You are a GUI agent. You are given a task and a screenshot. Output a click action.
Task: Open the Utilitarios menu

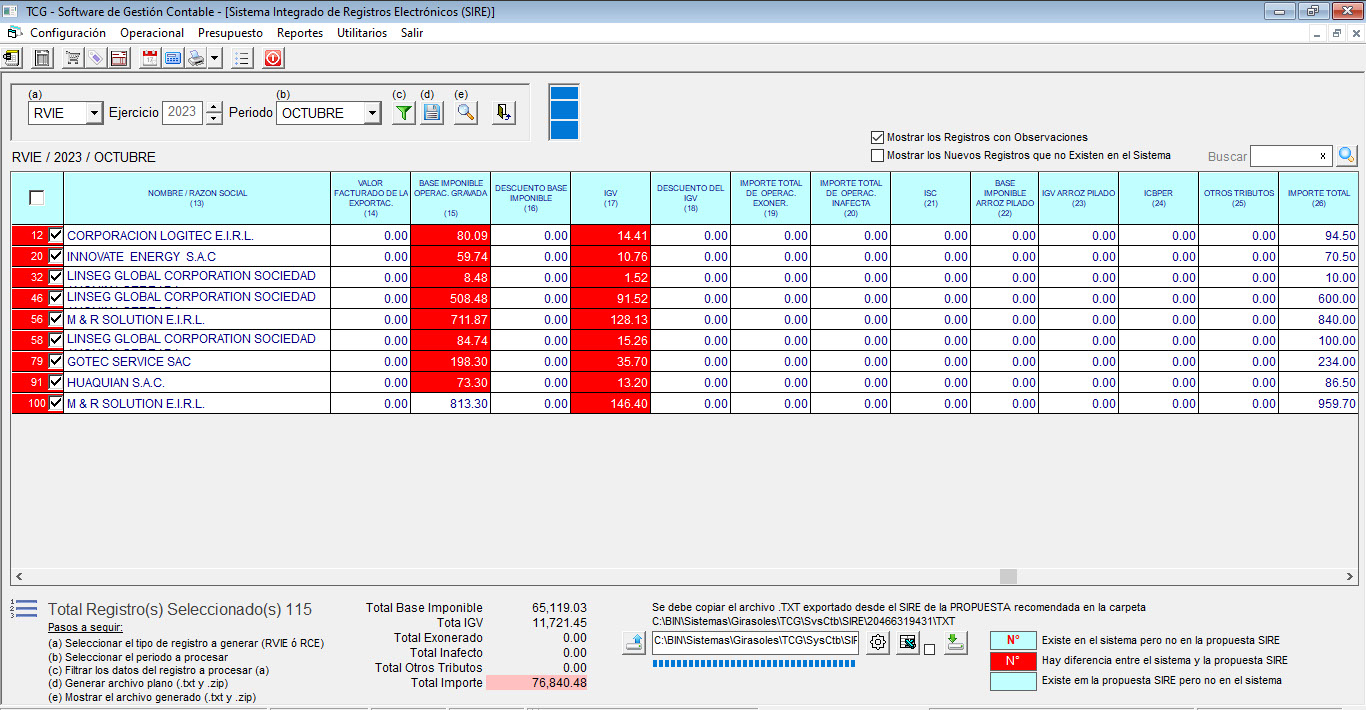click(x=362, y=33)
